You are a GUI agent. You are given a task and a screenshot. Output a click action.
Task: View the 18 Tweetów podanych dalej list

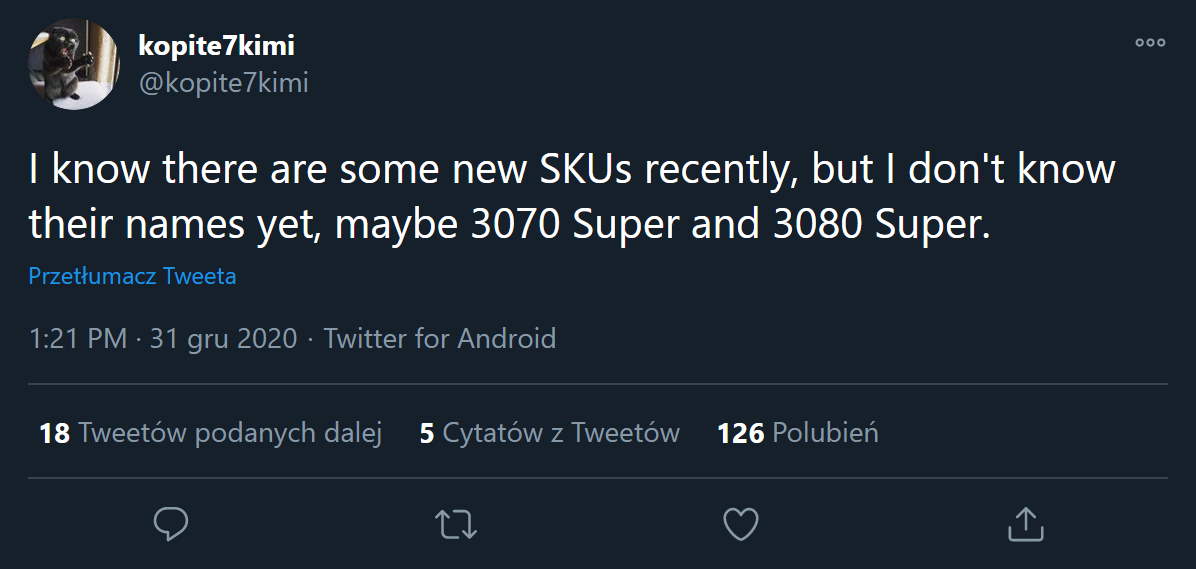[211, 433]
